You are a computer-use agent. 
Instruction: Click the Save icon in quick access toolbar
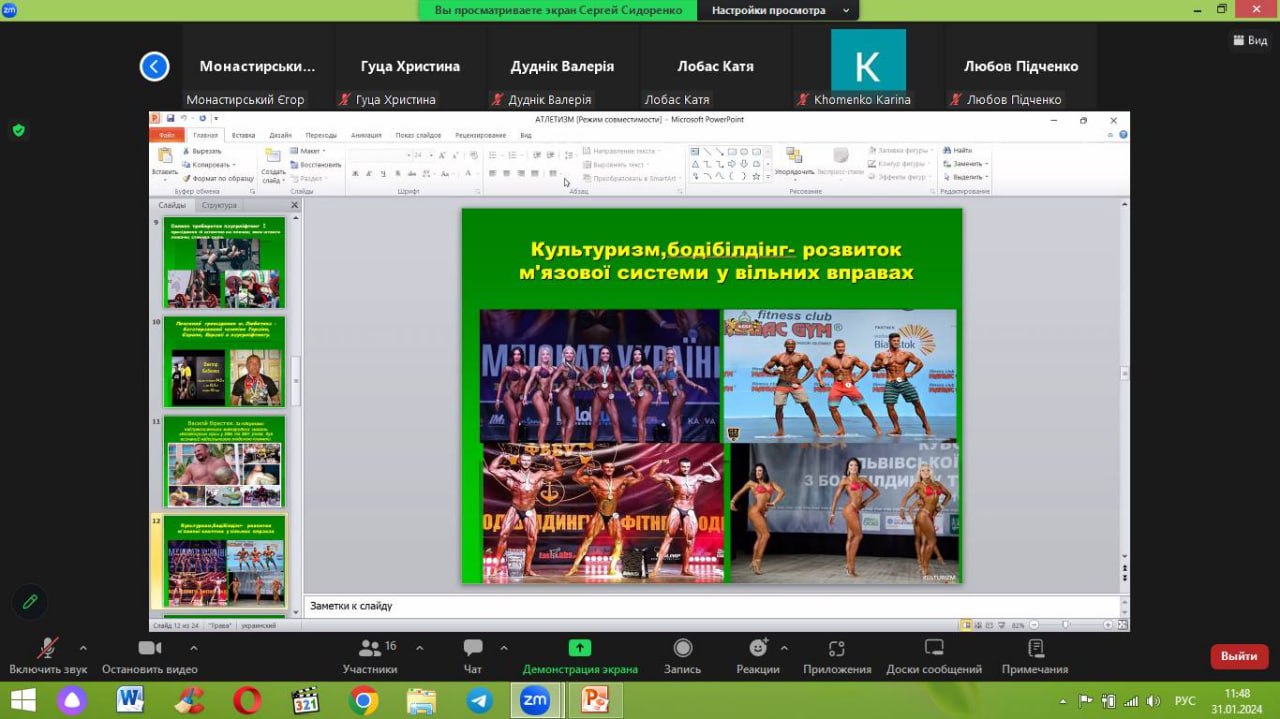pos(170,119)
